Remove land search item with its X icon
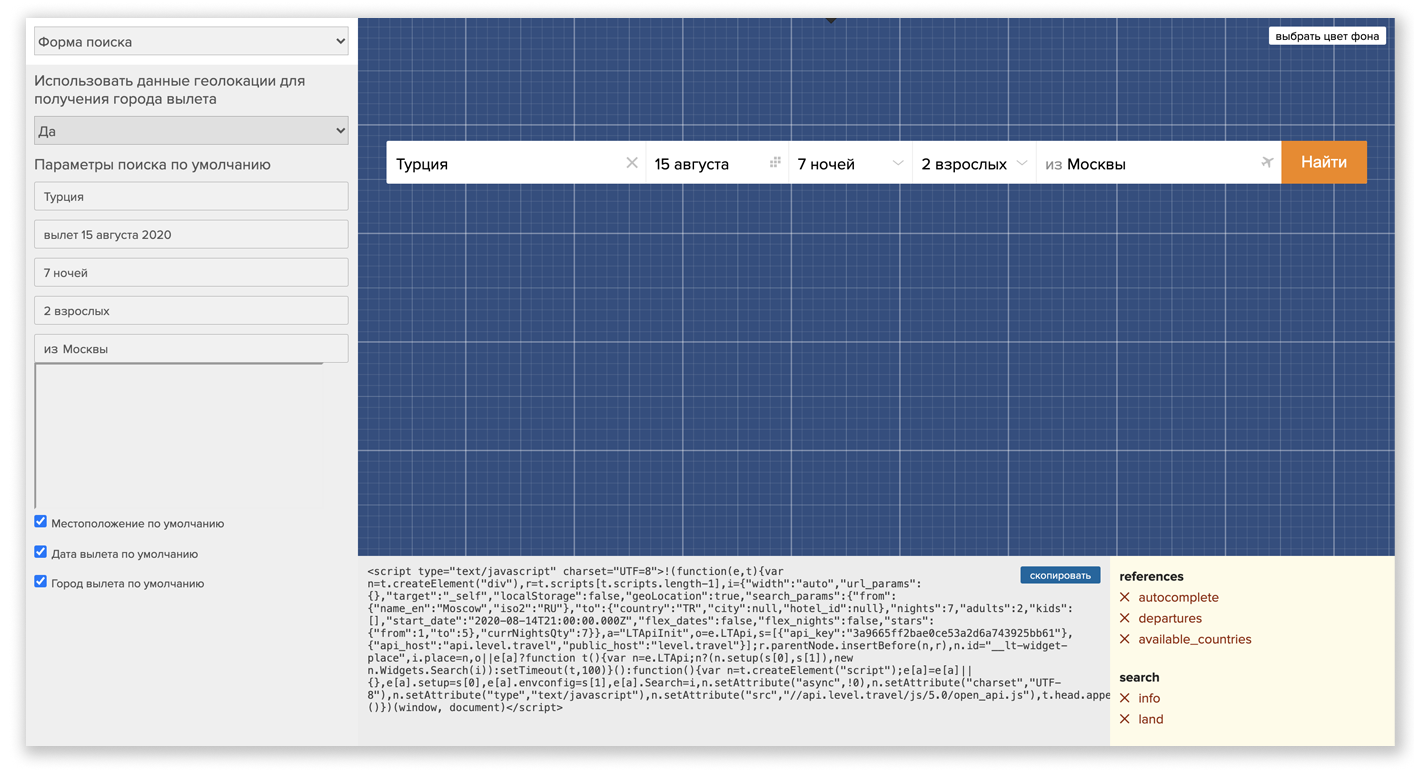Viewport: 1414px width, 775px height. click(x=1125, y=719)
